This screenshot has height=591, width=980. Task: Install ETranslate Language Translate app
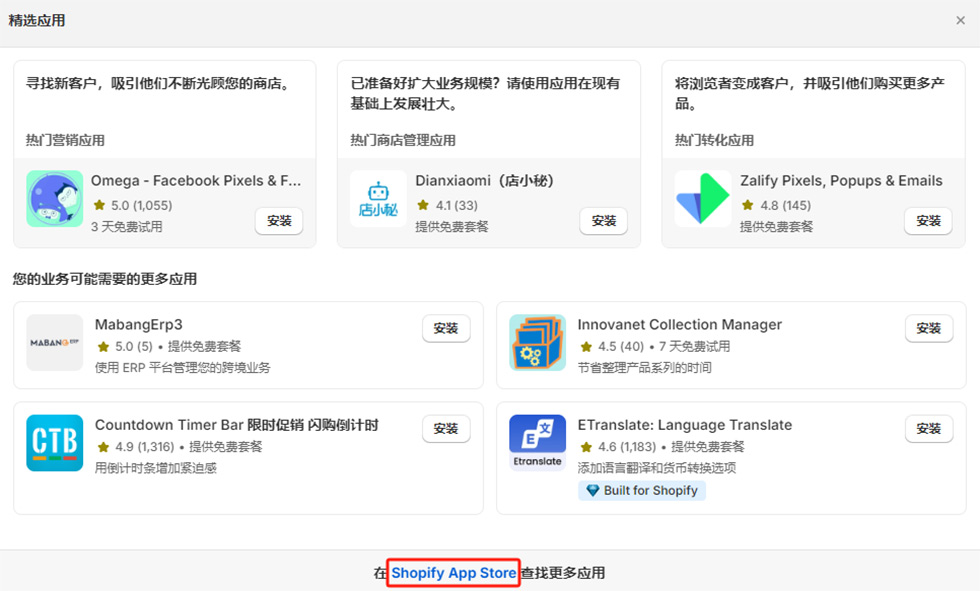pos(928,428)
